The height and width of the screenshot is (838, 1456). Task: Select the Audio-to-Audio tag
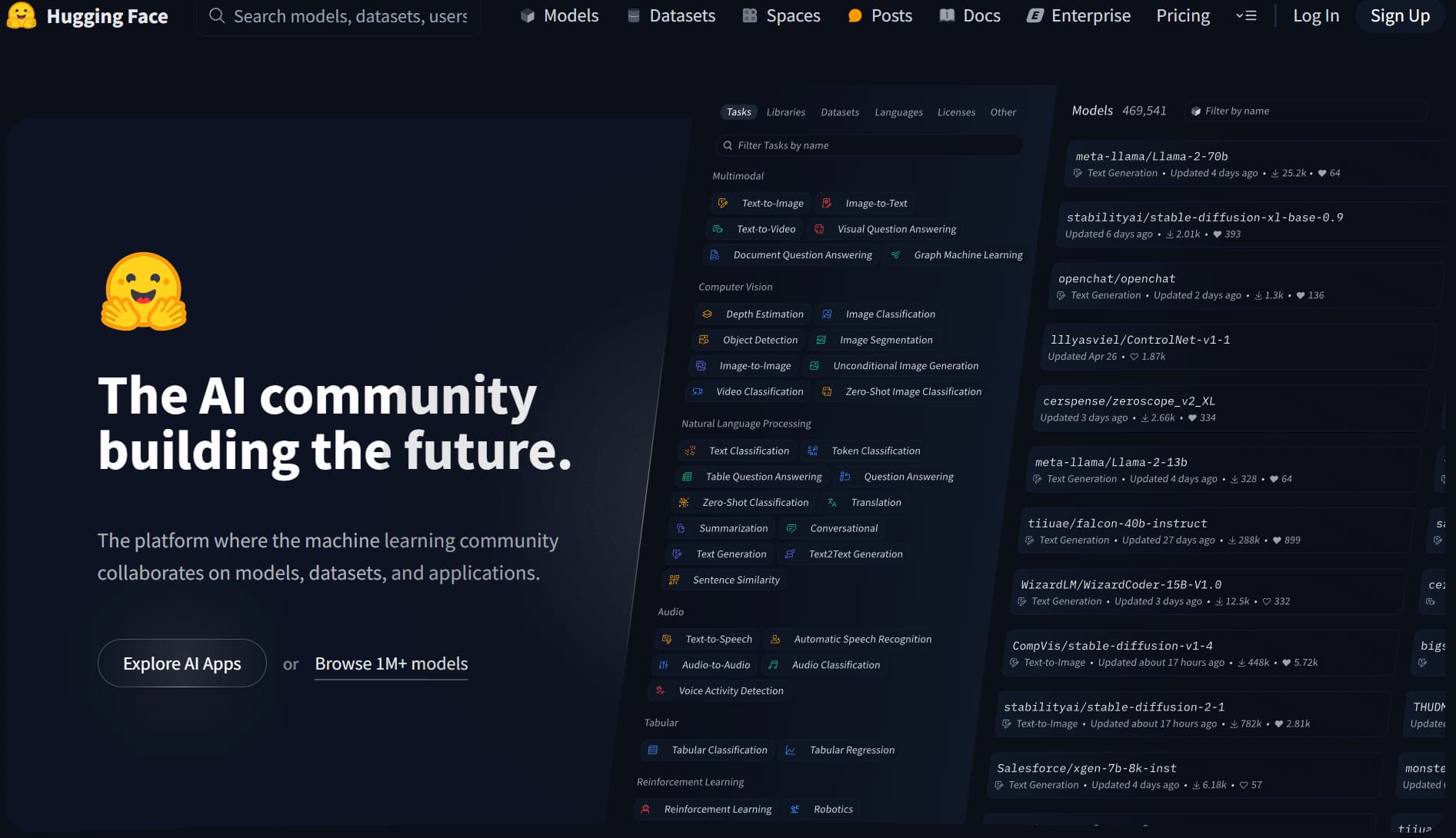[x=705, y=665]
